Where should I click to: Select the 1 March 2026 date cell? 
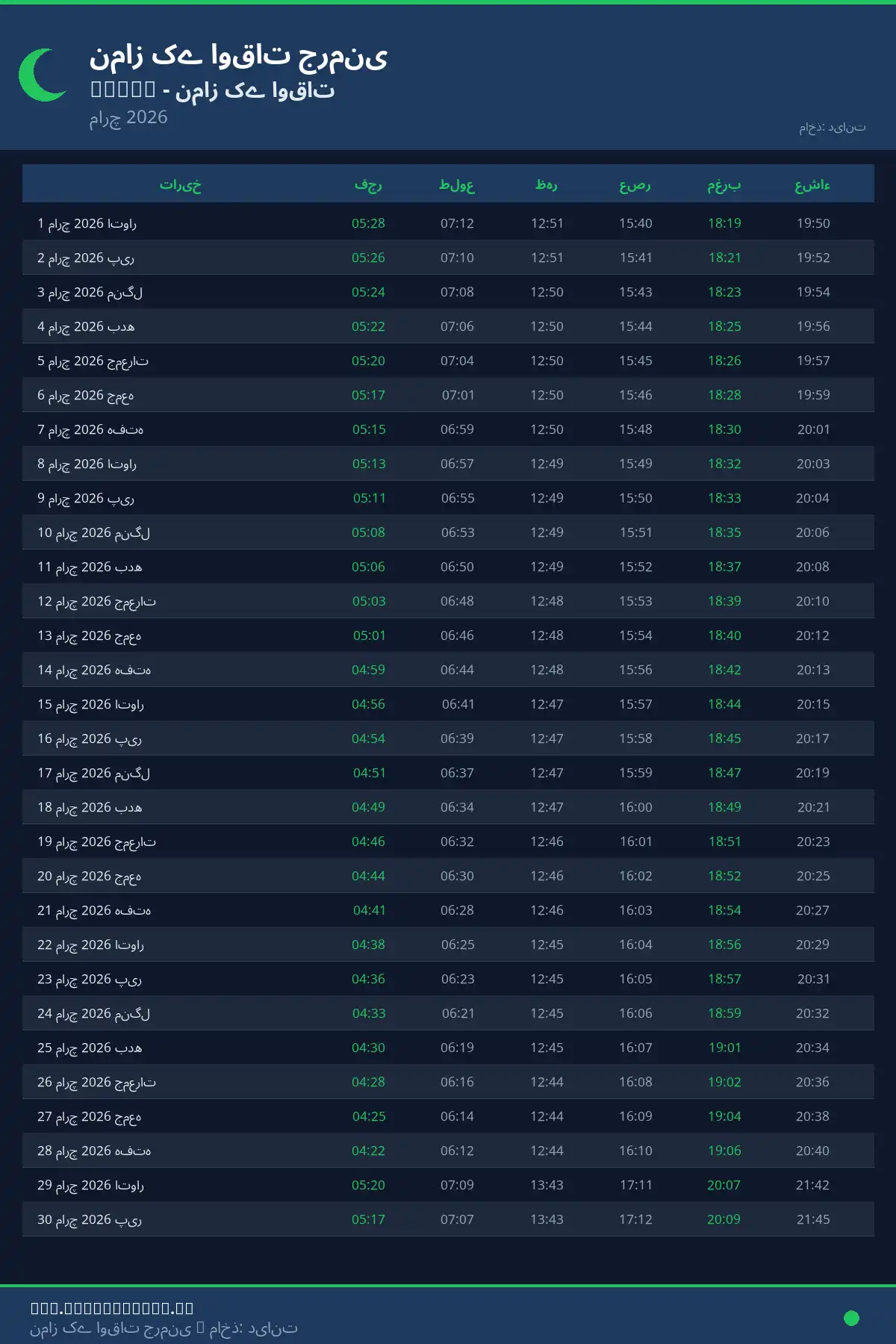pyautogui.click(x=87, y=223)
